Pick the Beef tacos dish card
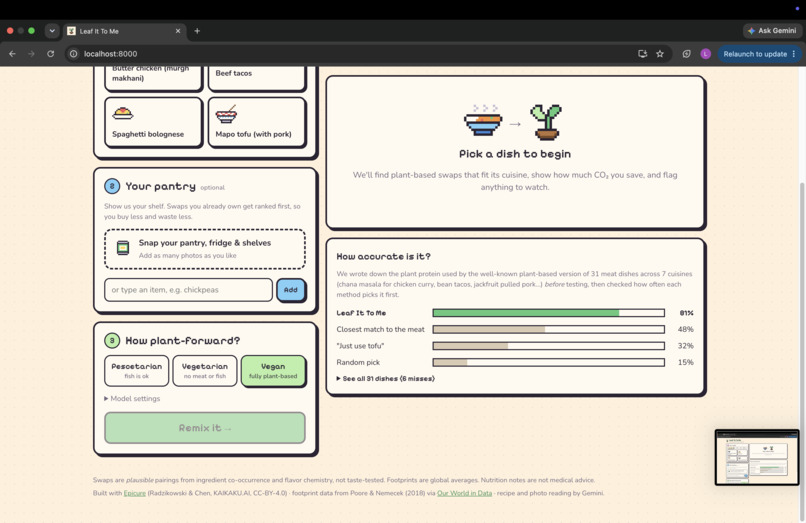 257,78
